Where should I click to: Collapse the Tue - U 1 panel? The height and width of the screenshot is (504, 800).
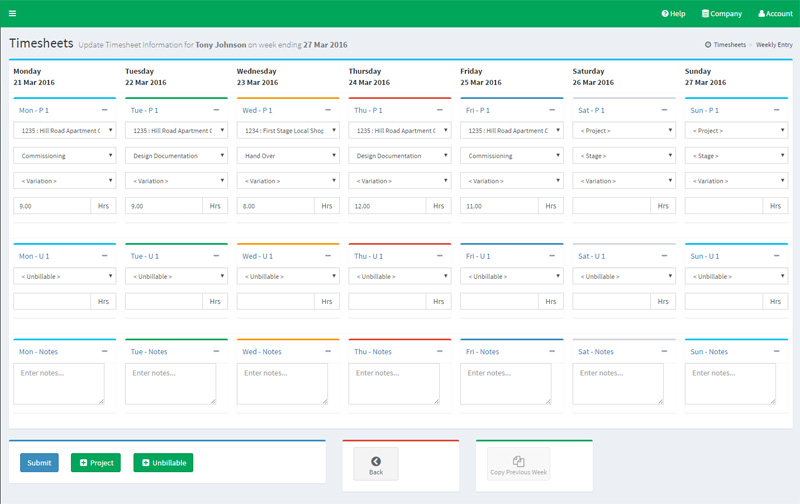(x=216, y=256)
